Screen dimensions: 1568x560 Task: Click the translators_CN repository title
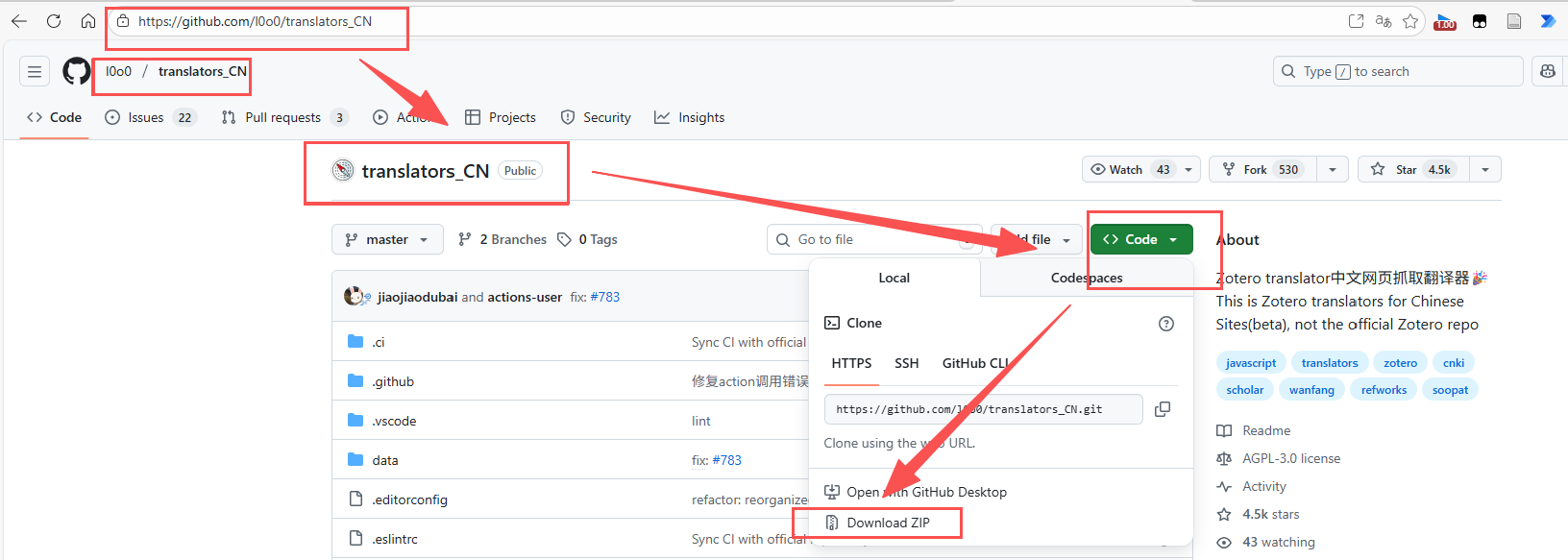coord(426,171)
